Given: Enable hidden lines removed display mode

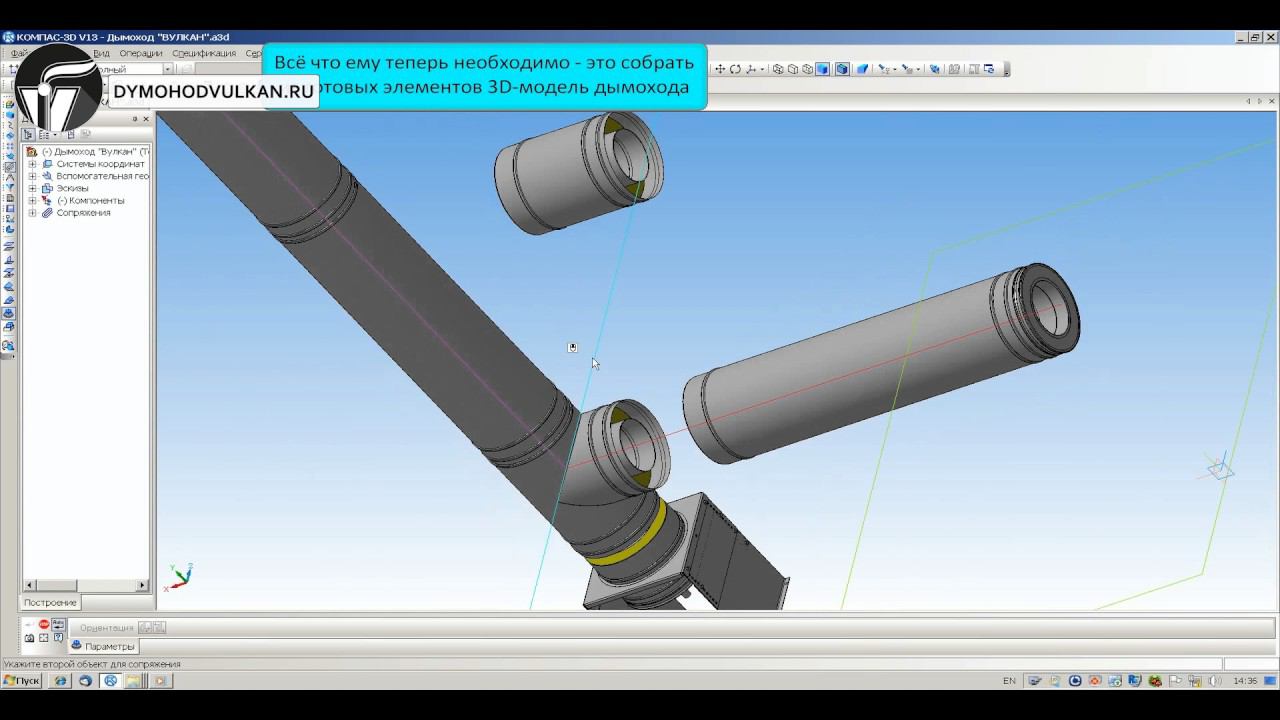Looking at the screenshot, I should (x=793, y=69).
